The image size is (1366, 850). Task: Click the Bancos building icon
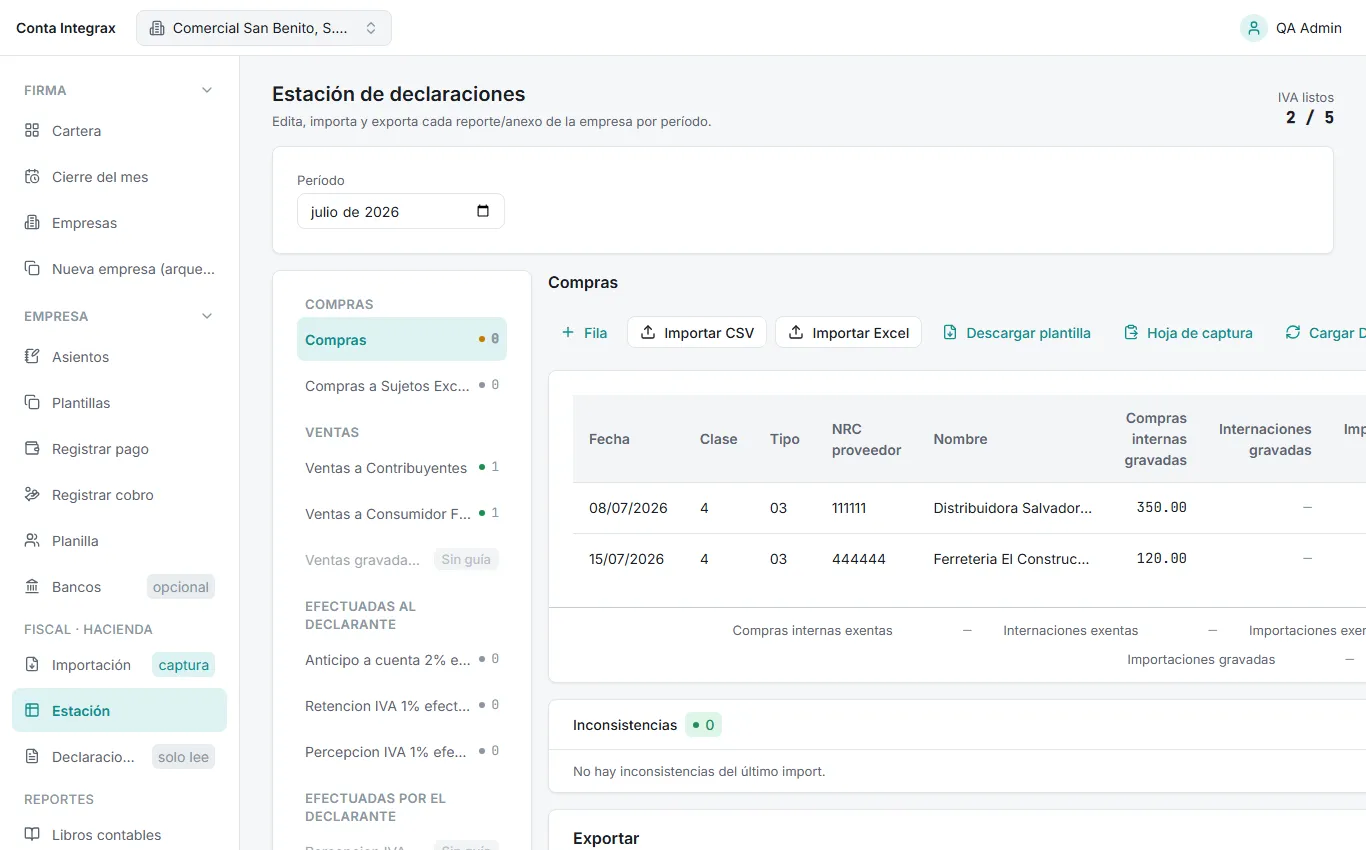tap(32, 587)
